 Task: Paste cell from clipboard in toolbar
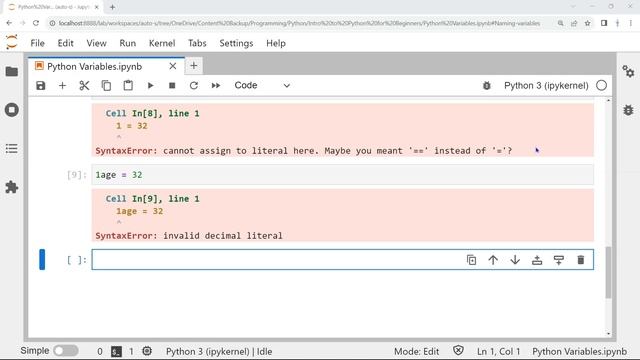[x=128, y=85]
